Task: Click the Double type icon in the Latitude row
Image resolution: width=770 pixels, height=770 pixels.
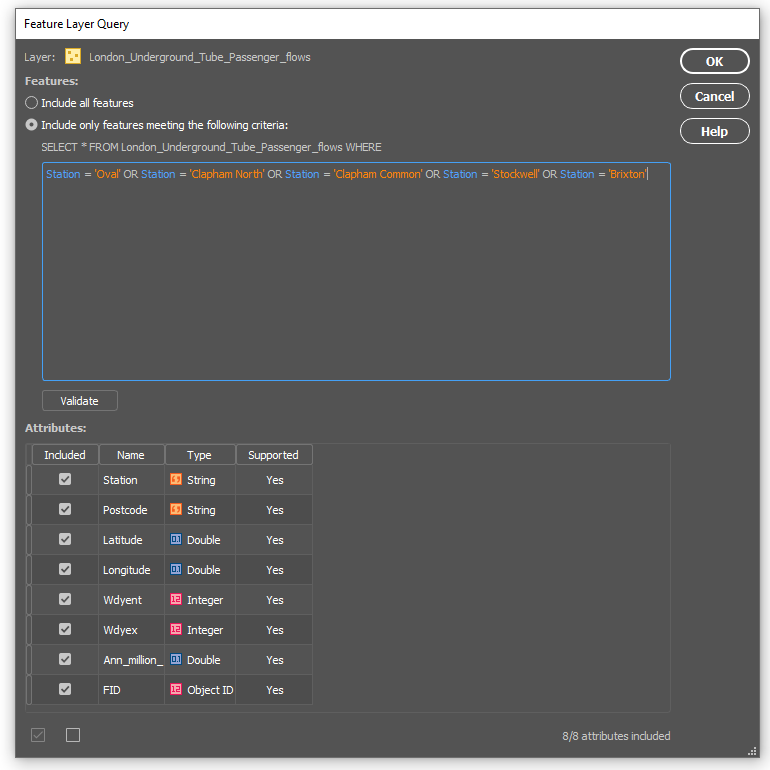Action: tap(176, 539)
